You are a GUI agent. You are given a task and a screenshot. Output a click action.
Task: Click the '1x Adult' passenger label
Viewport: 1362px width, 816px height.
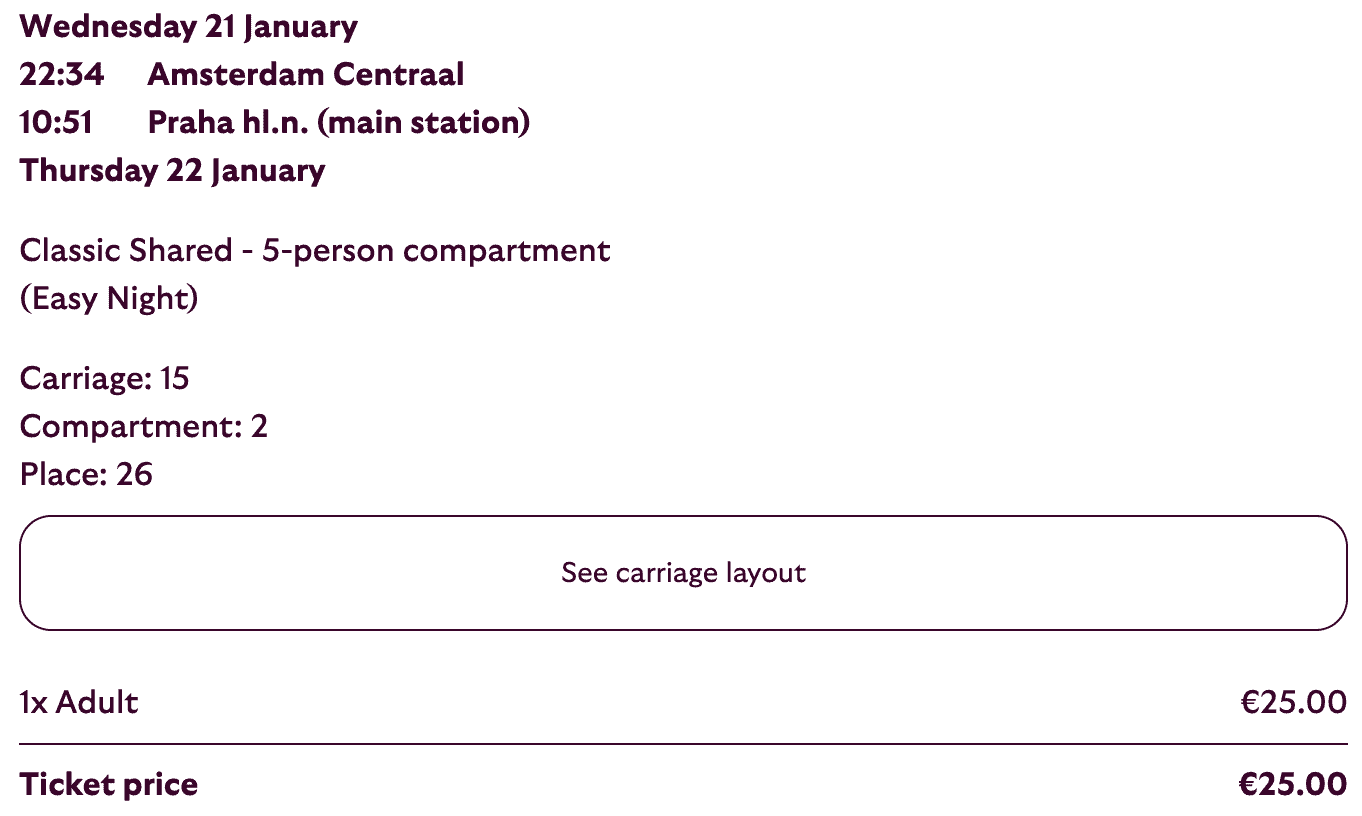(x=78, y=702)
